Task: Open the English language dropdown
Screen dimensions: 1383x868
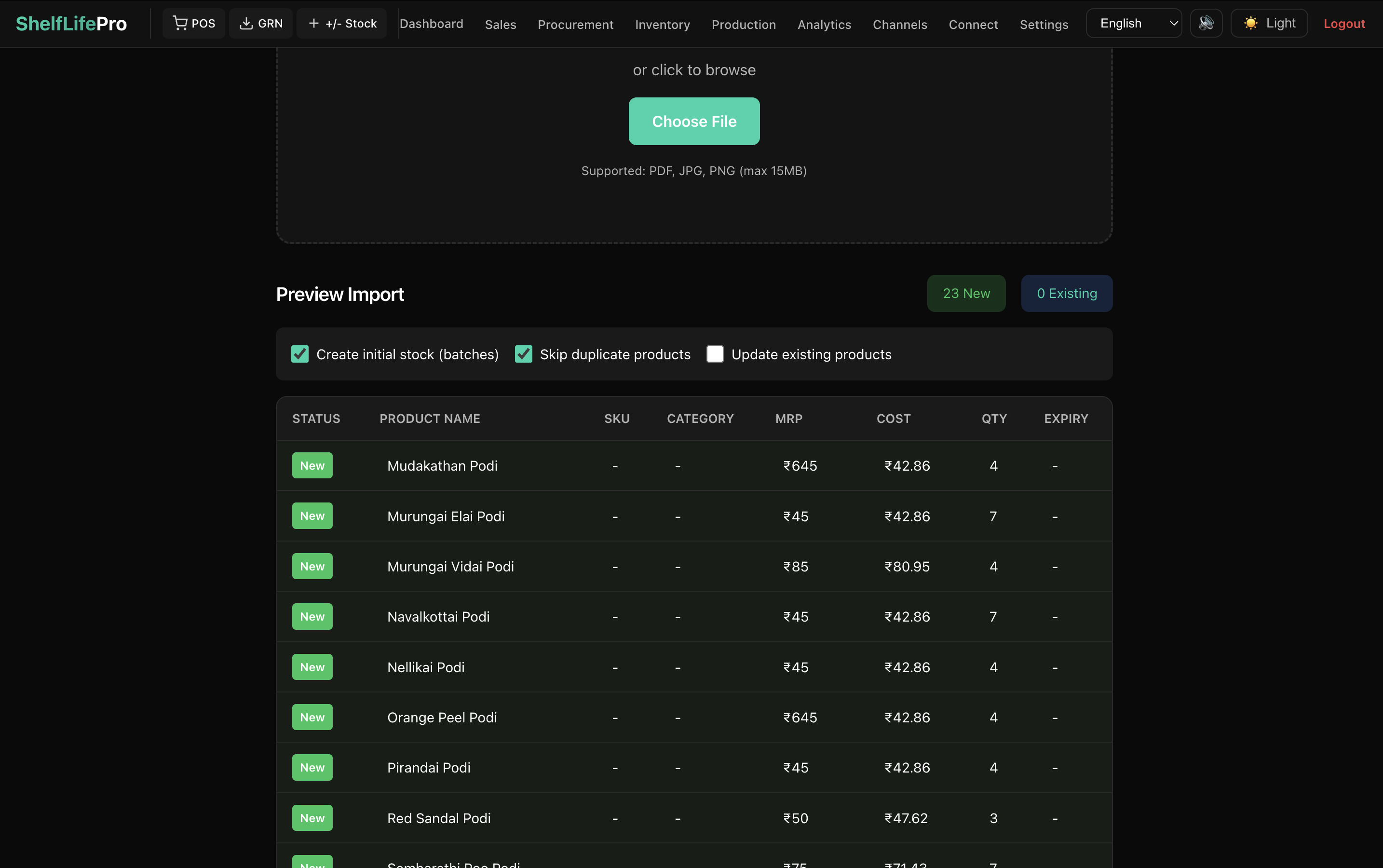Action: [x=1133, y=23]
